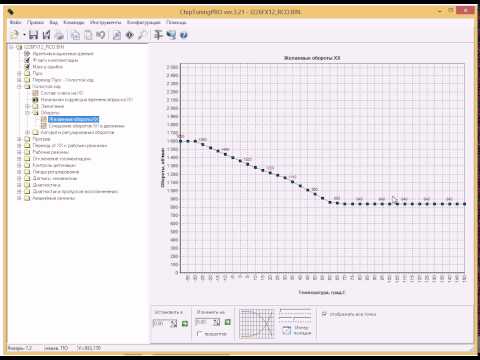Toggle the 'проценты' checkbox
Screen dimensions: 480x360
click(x=200, y=333)
